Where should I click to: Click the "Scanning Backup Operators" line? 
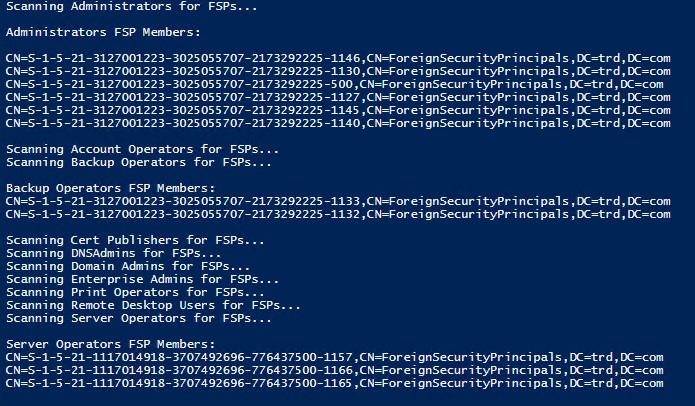coord(138,162)
